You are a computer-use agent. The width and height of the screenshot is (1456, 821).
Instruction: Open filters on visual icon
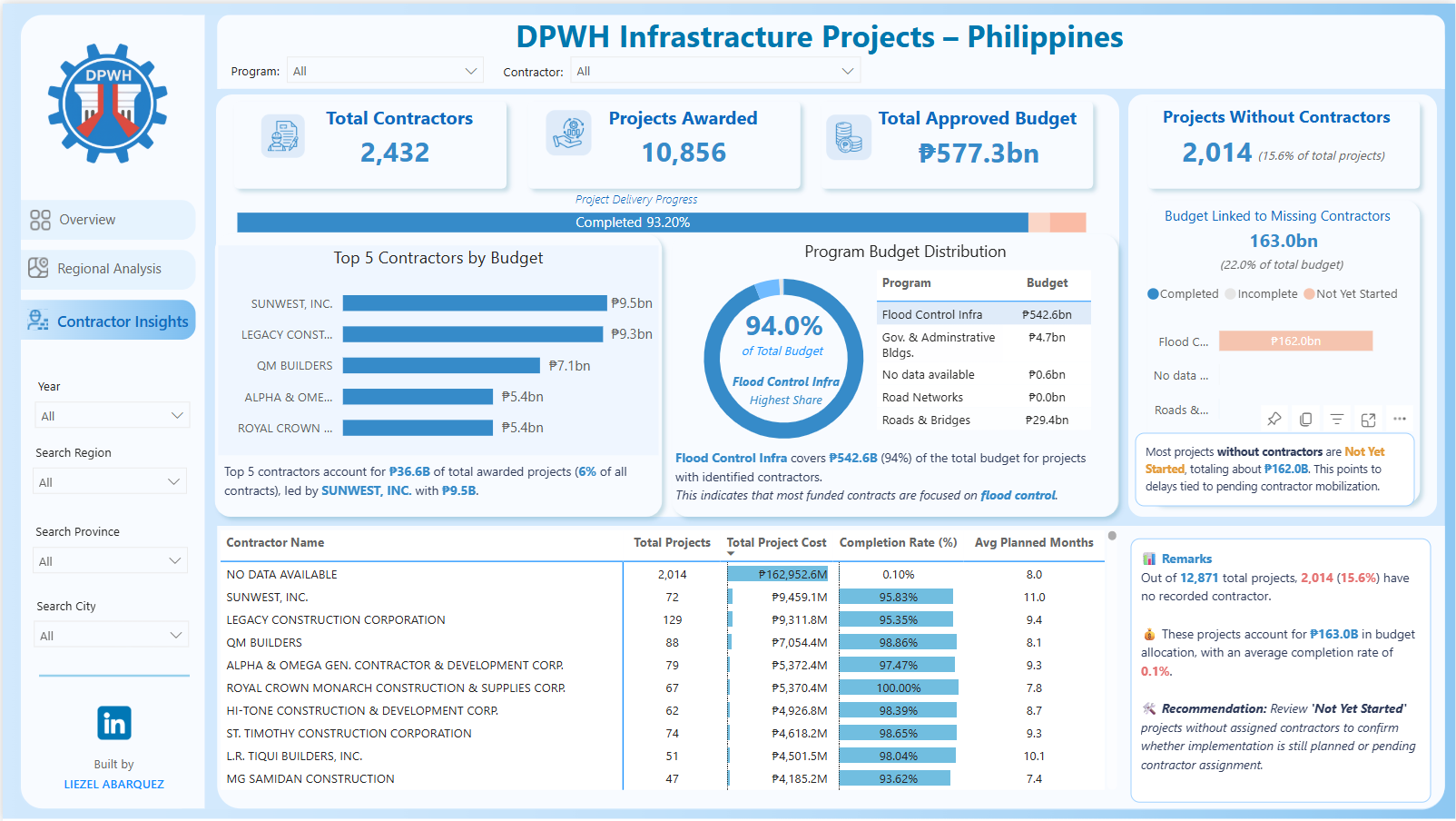(x=1336, y=419)
